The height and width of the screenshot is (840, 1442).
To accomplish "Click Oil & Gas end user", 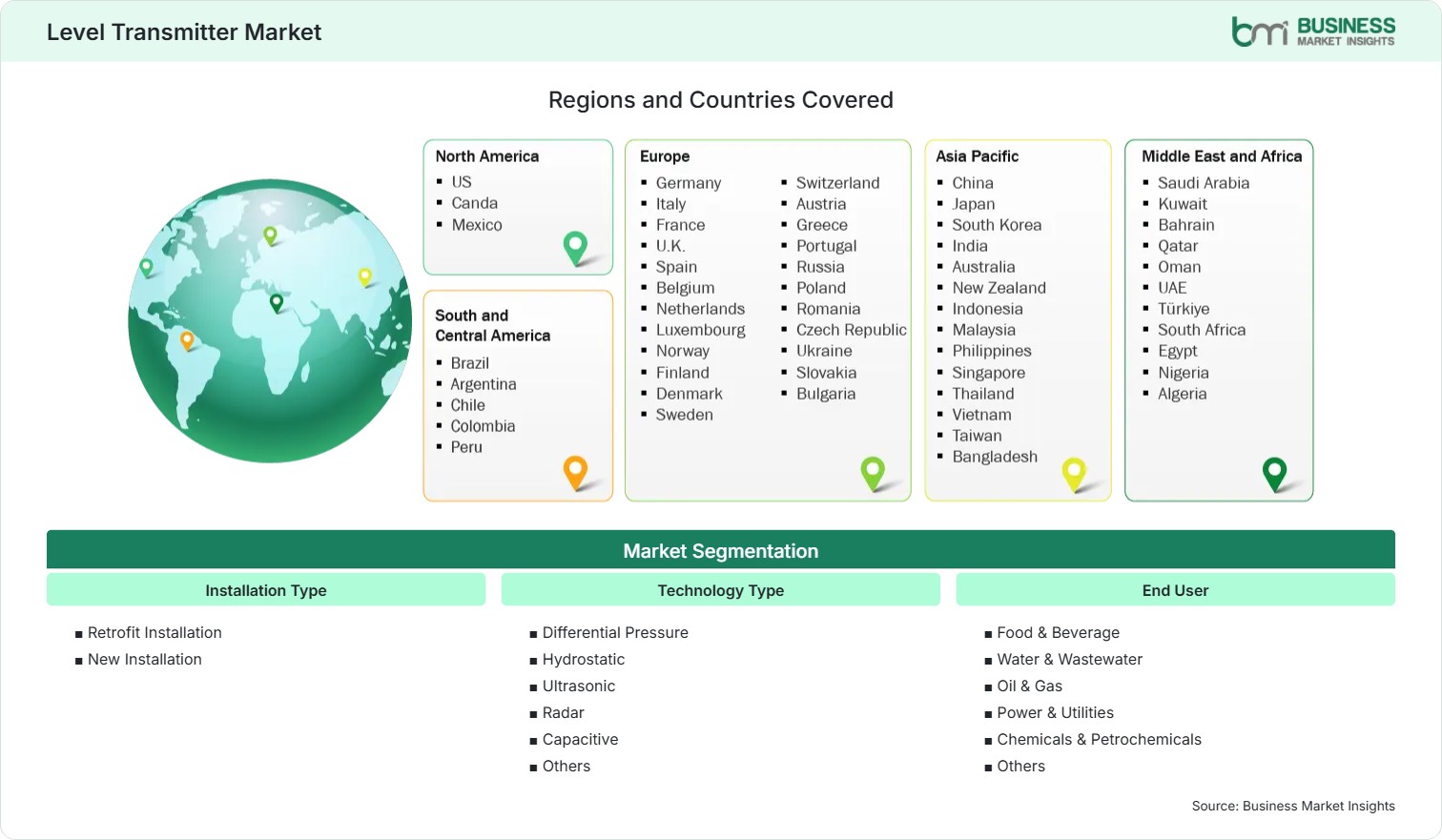I will tap(1030, 686).
